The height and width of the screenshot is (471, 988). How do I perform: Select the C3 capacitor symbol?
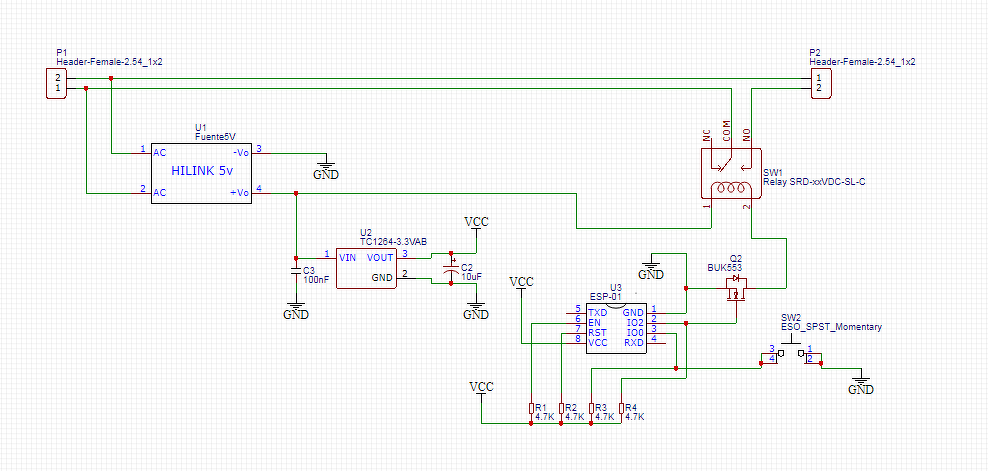pyautogui.click(x=296, y=272)
